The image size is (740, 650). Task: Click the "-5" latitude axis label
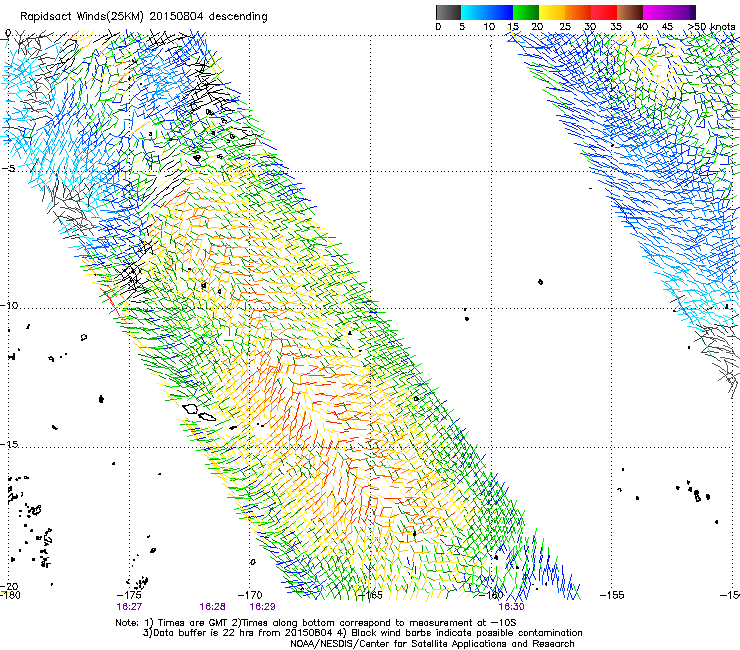10,169
